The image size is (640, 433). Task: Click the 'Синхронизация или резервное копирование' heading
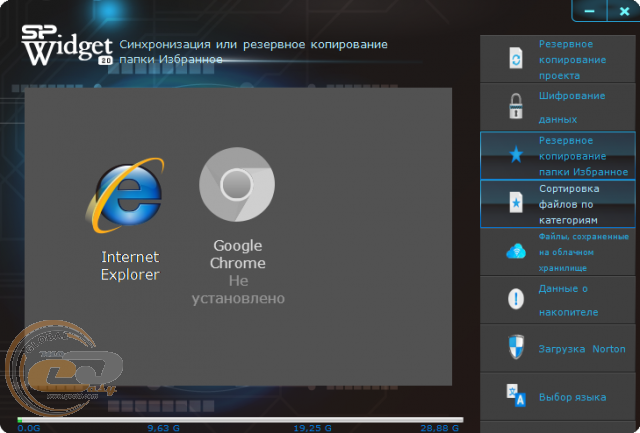tap(253, 44)
